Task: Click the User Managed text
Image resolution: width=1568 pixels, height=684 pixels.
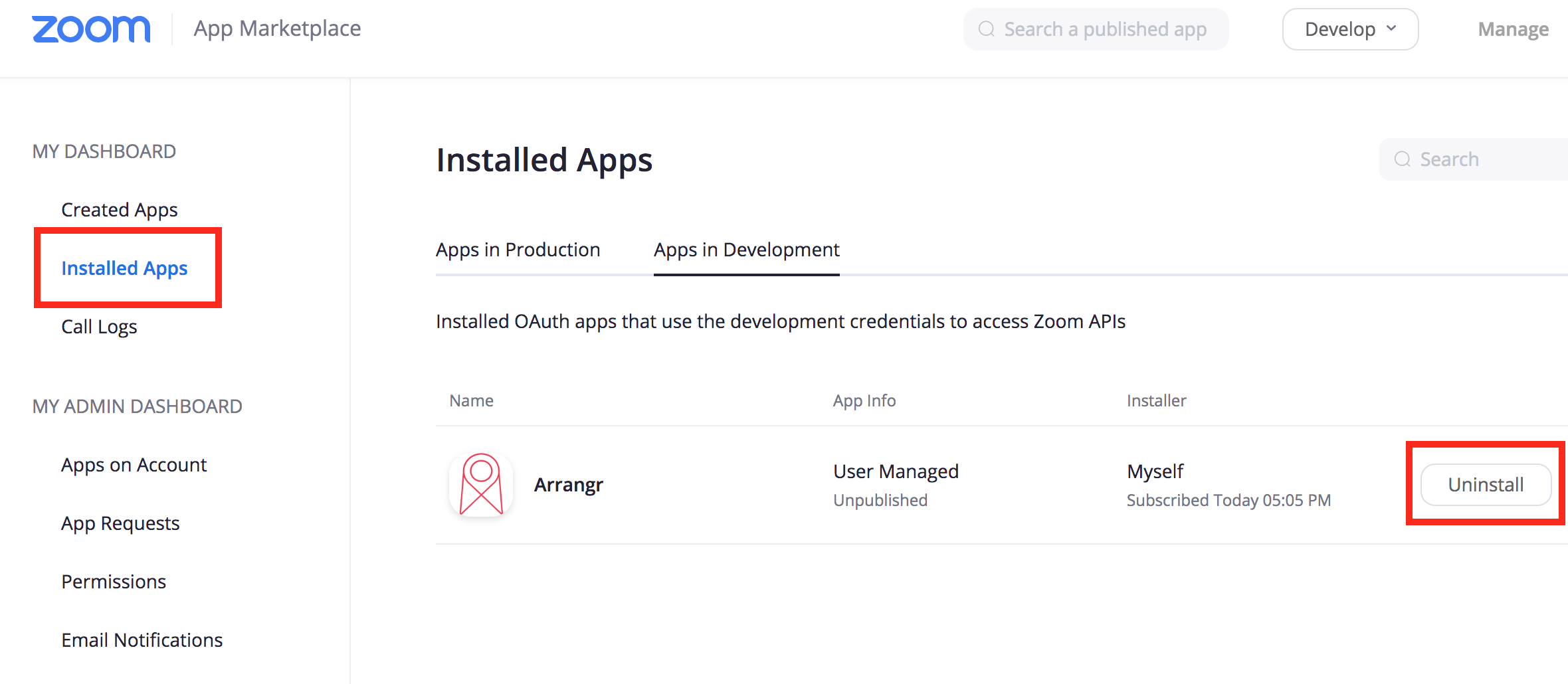Action: coord(896,471)
